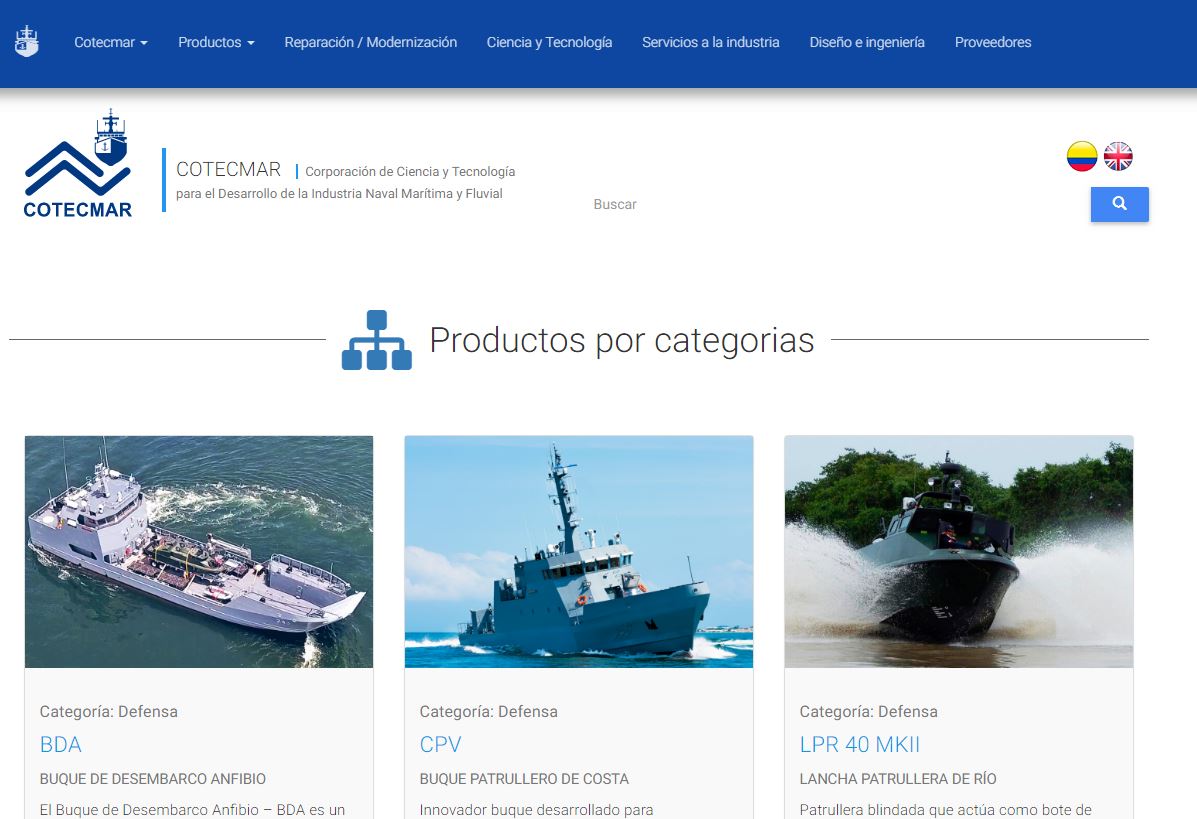Click the small ship logo in navbar
This screenshot has width=1197, height=819.
tap(26, 42)
